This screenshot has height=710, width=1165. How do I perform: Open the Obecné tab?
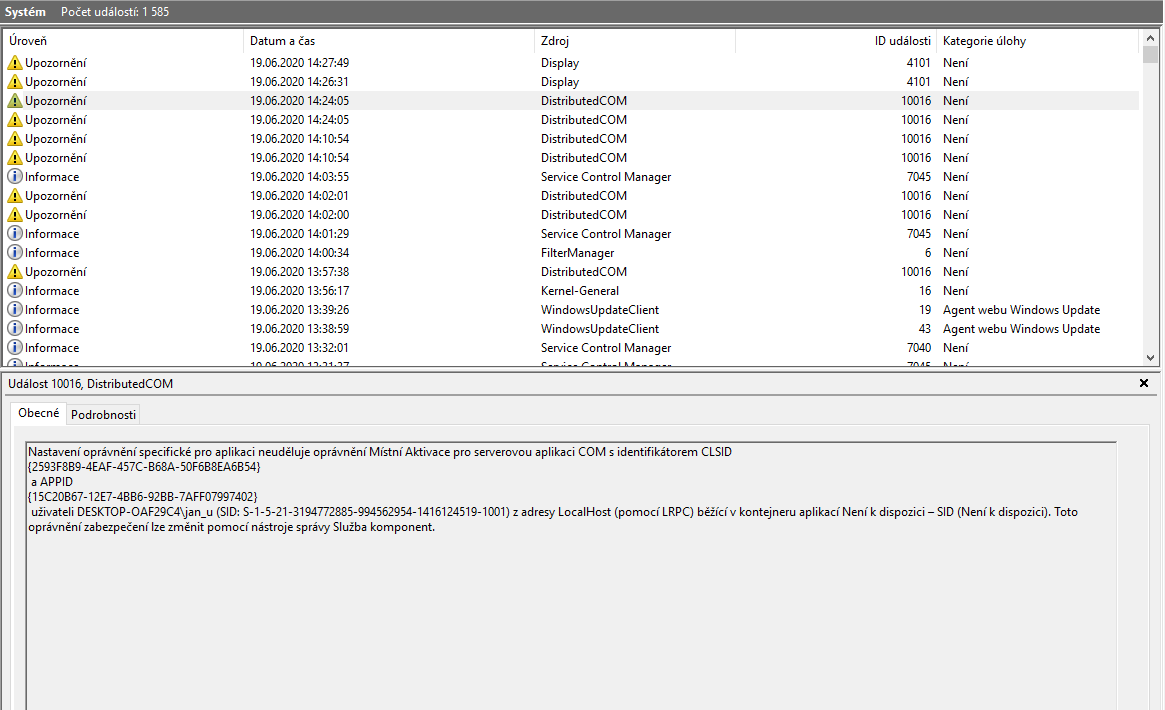coord(38,413)
